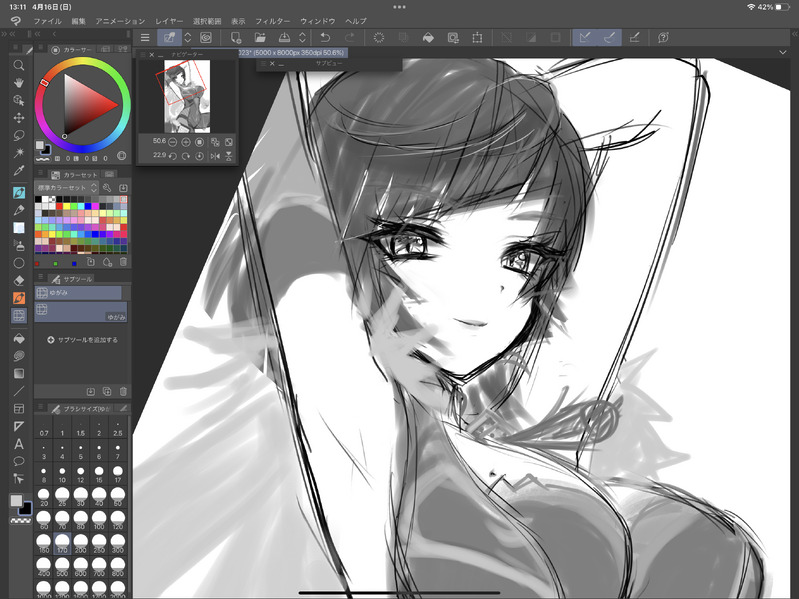Select brush size 170
The image size is (799, 599).
(62, 543)
